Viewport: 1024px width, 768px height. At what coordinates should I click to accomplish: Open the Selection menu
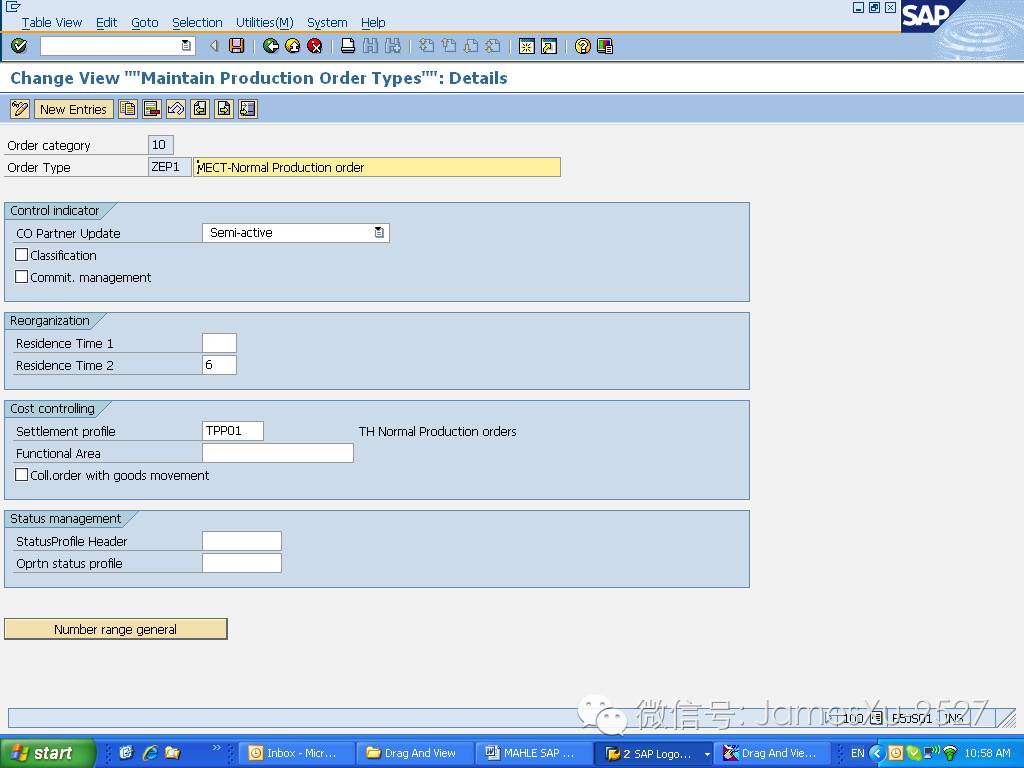[197, 22]
